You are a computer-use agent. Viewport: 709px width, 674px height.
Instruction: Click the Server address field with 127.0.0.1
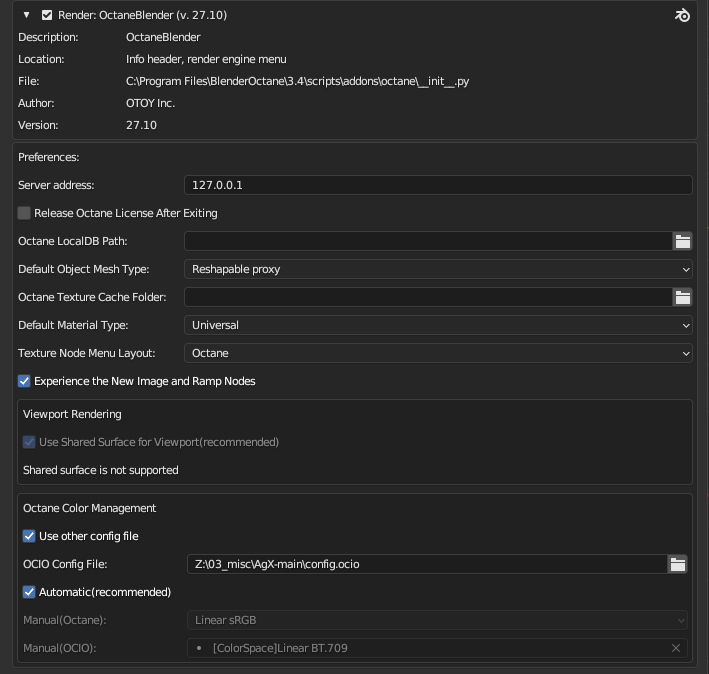(x=438, y=185)
